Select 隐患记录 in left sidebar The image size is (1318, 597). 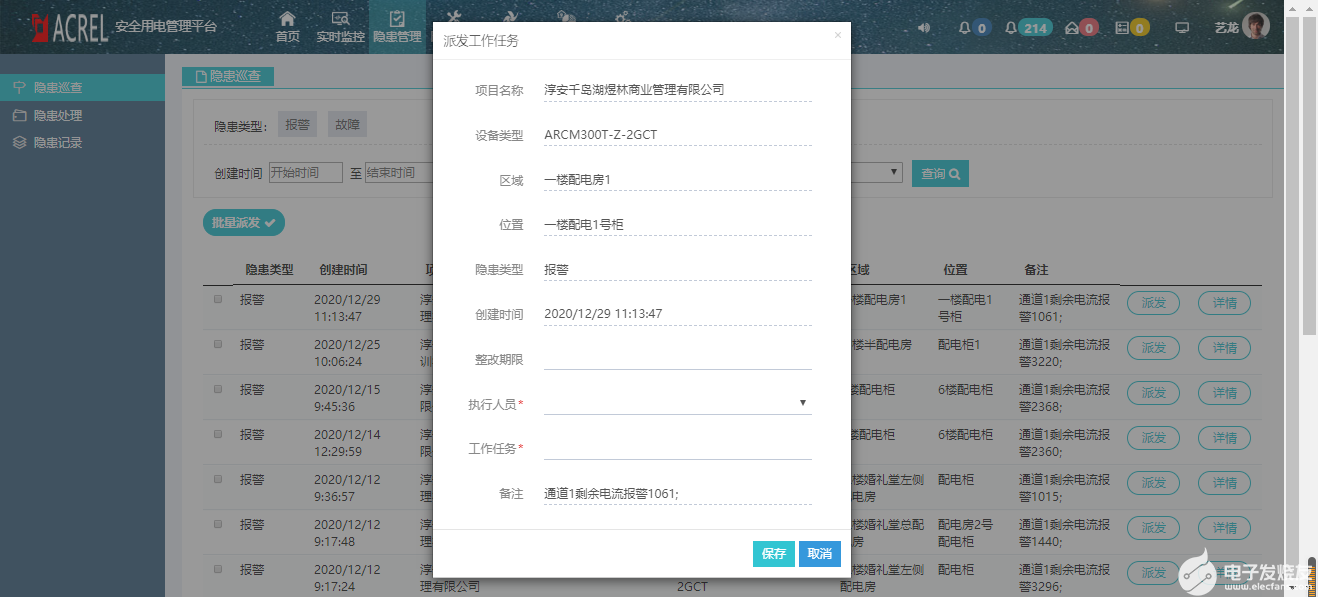pyautogui.click(x=82, y=142)
